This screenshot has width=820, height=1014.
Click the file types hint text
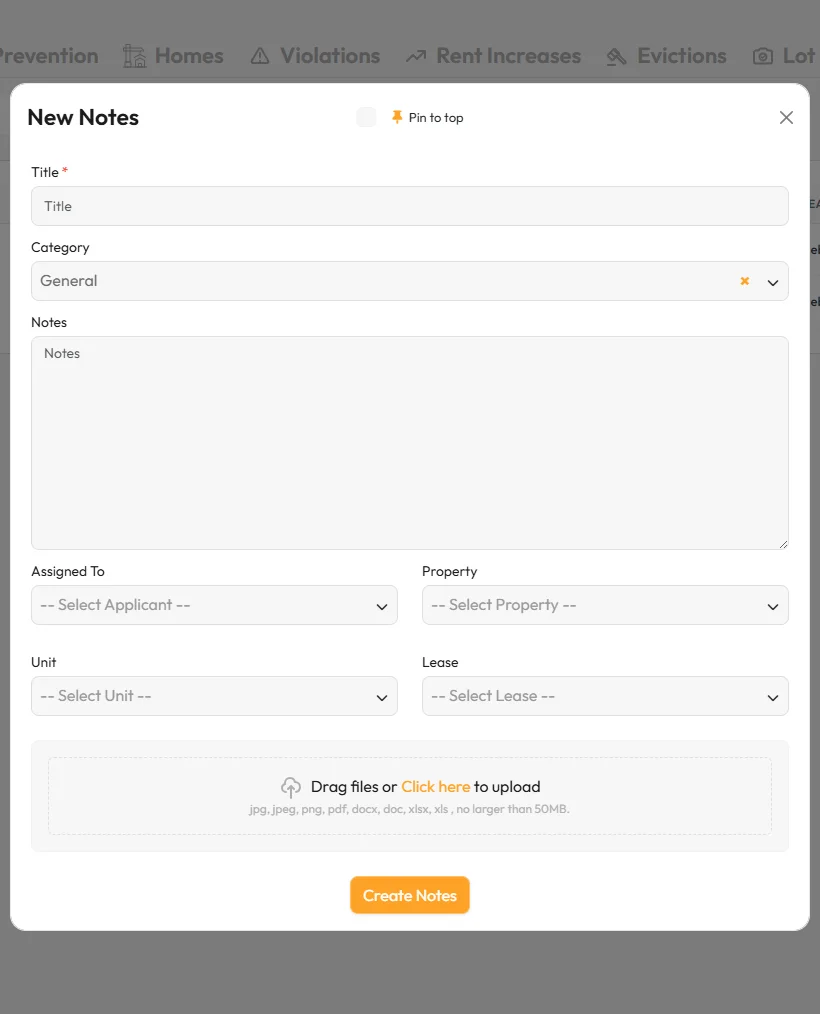[x=409, y=809]
